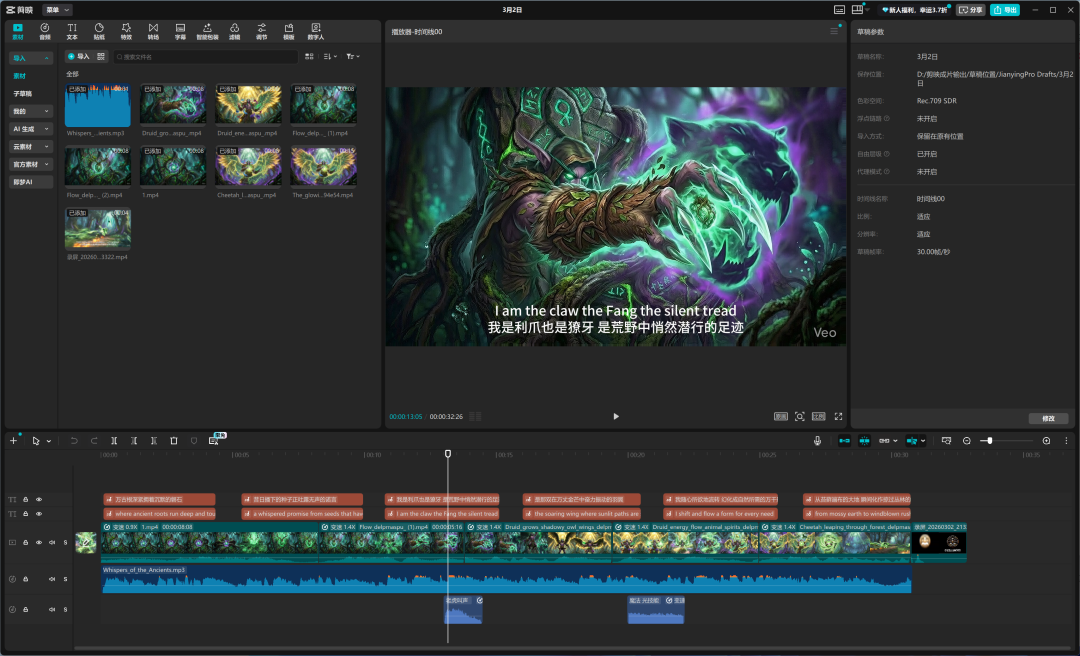Mute the main video track's audio
This screenshot has width=1080, height=656.
[52, 542]
